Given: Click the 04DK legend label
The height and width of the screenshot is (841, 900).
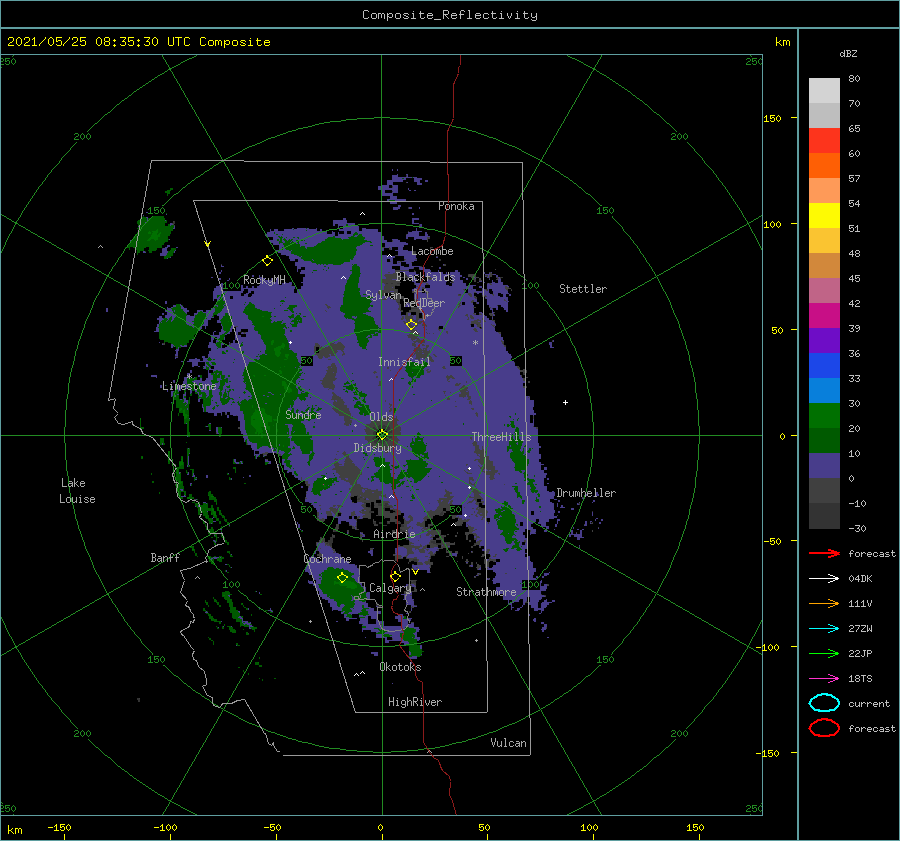Looking at the screenshot, I should [860, 579].
